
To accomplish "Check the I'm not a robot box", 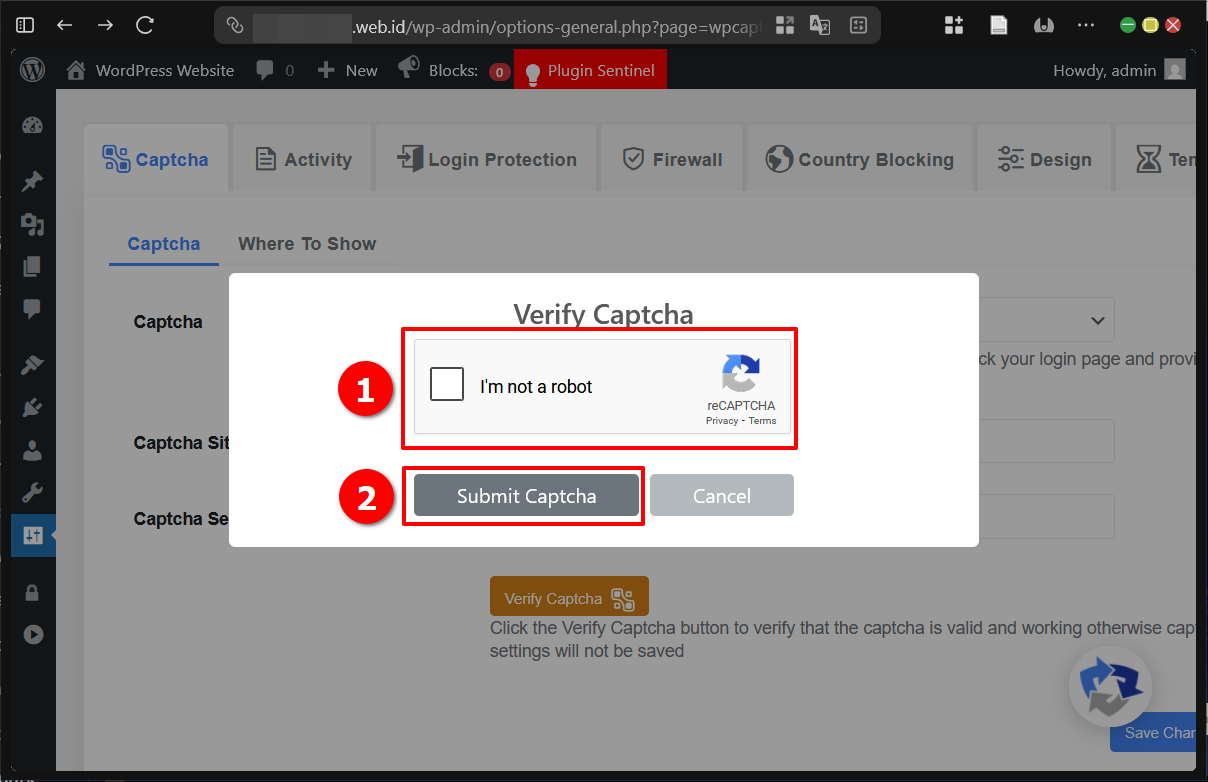I will pos(447,383).
